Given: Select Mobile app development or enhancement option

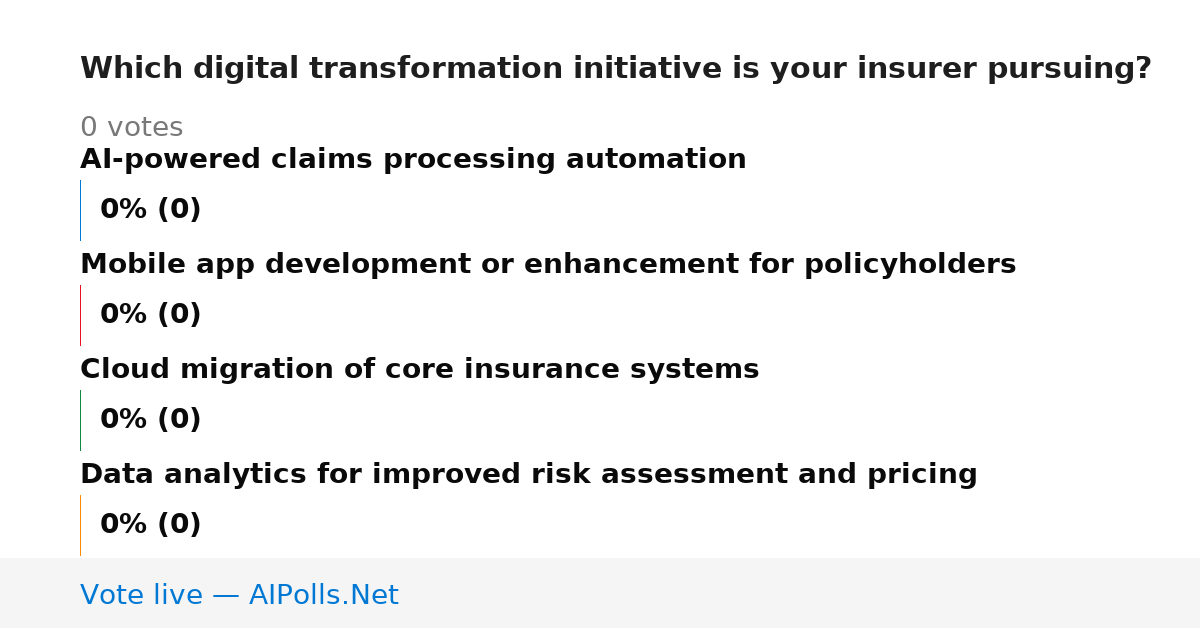Looking at the screenshot, I should click(x=548, y=265).
